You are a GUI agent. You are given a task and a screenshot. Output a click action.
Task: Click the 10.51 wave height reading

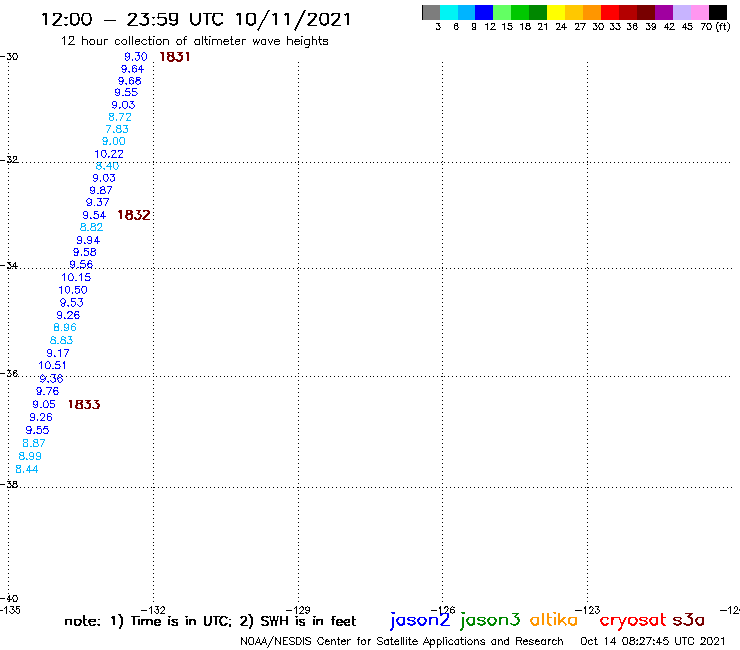tap(52, 365)
